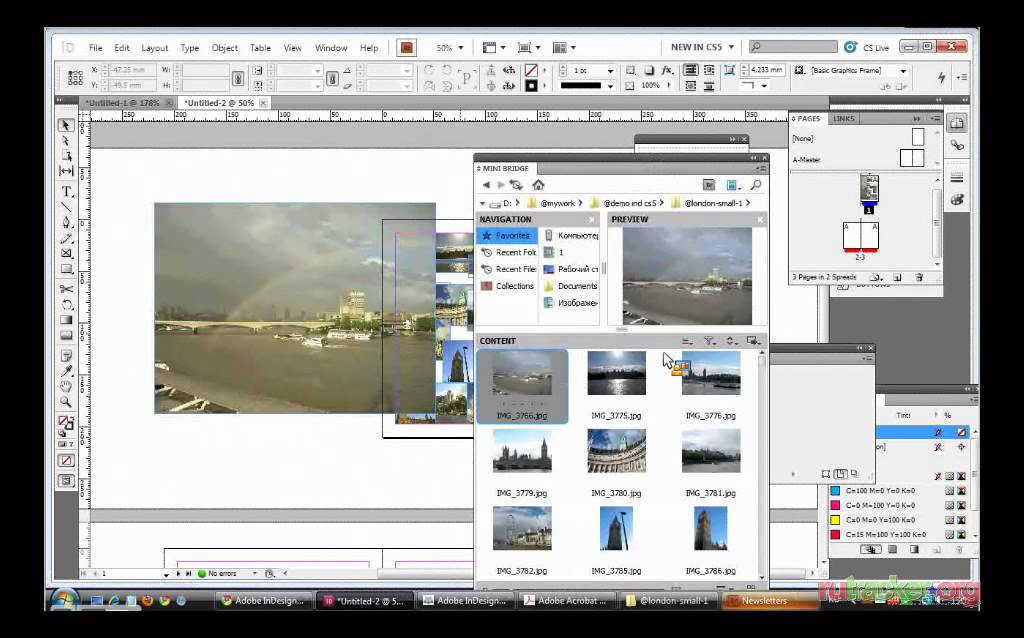Open the Layout menu

click(155, 48)
